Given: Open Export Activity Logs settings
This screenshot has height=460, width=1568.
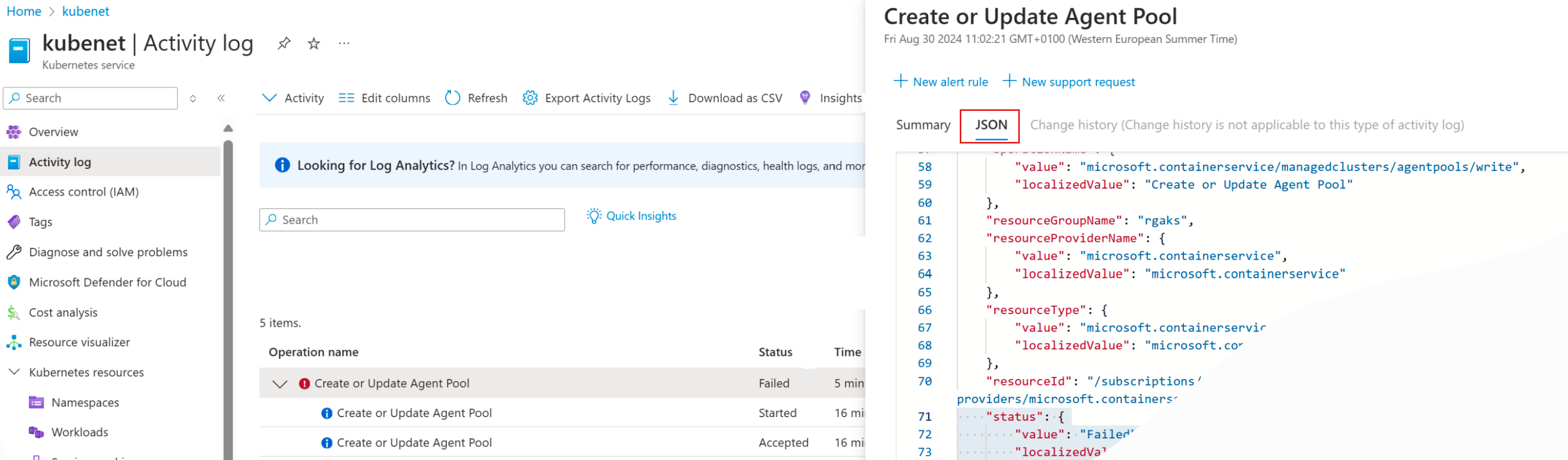Looking at the screenshot, I should click(x=587, y=98).
